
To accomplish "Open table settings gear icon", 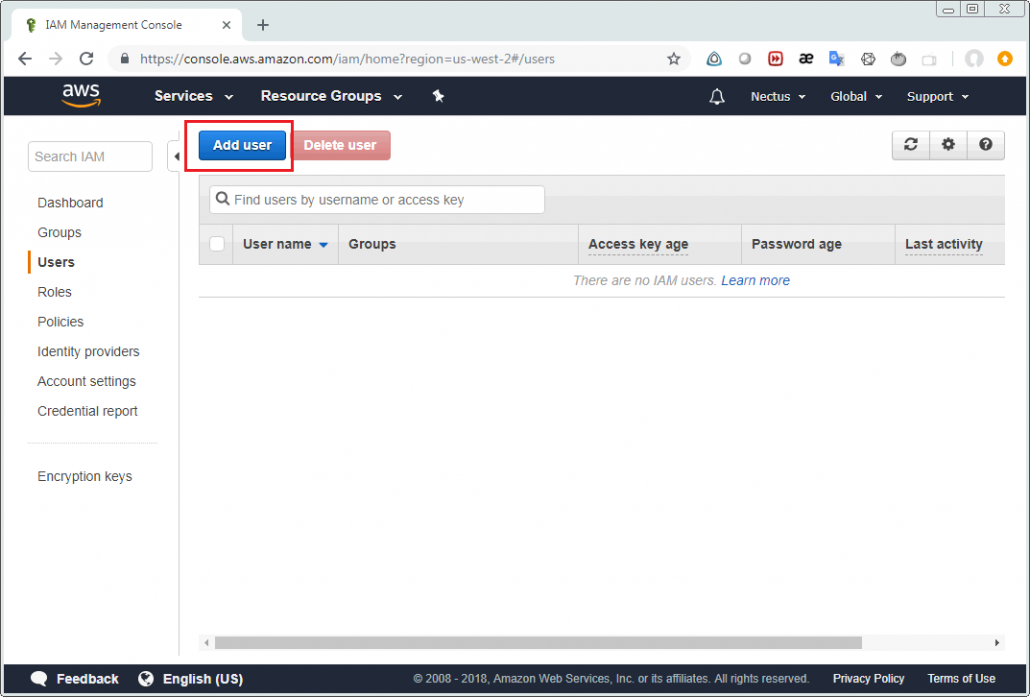I will click(x=948, y=145).
